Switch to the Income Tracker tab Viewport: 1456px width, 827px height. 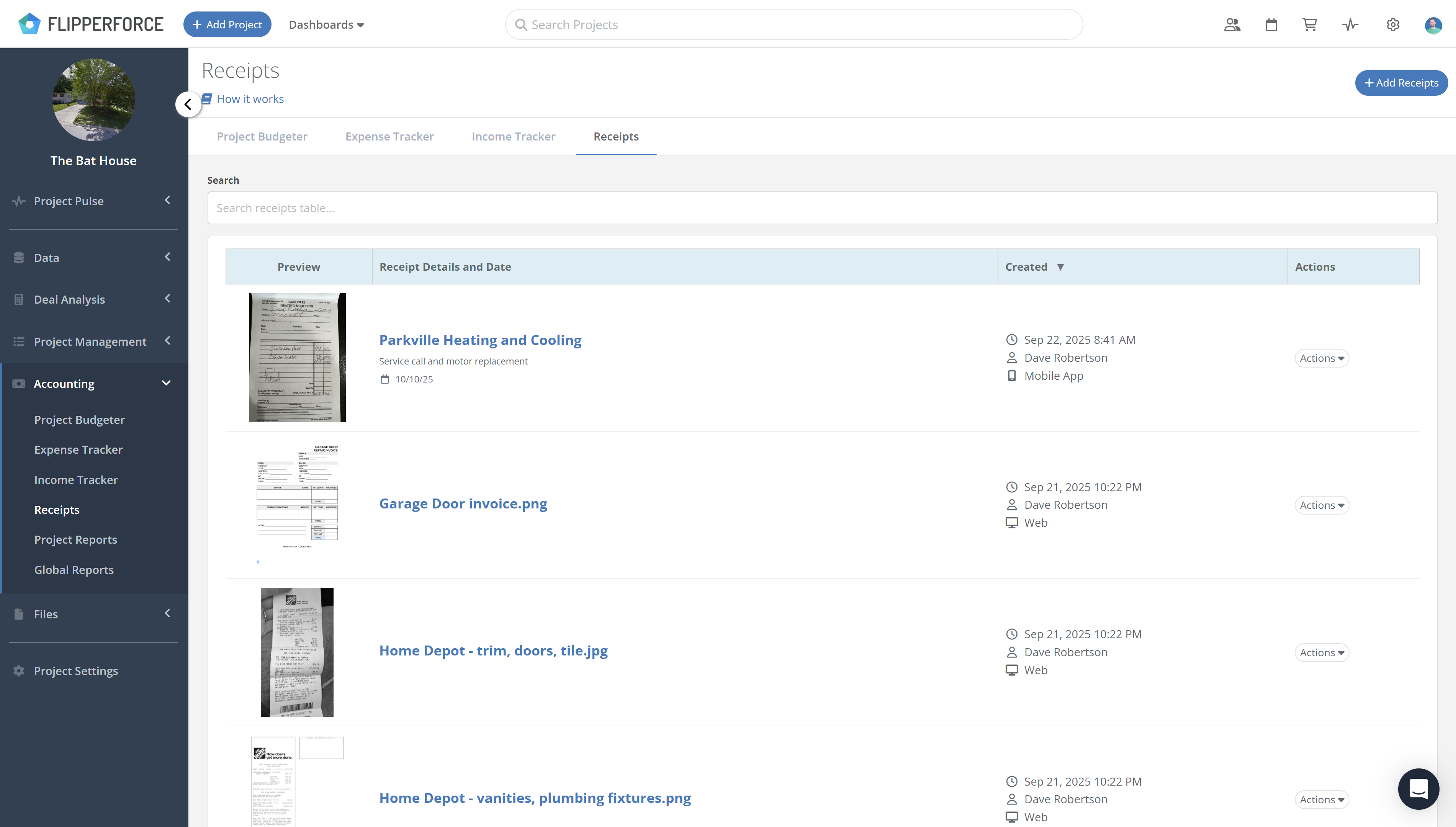[x=513, y=136]
